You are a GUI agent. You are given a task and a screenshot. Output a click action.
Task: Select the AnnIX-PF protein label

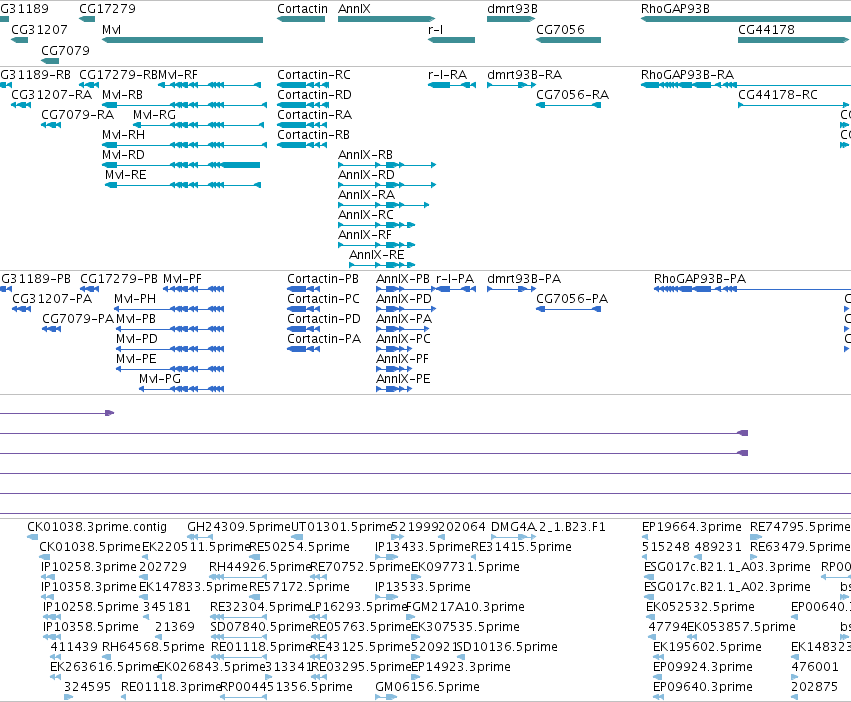pyautogui.click(x=402, y=359)
